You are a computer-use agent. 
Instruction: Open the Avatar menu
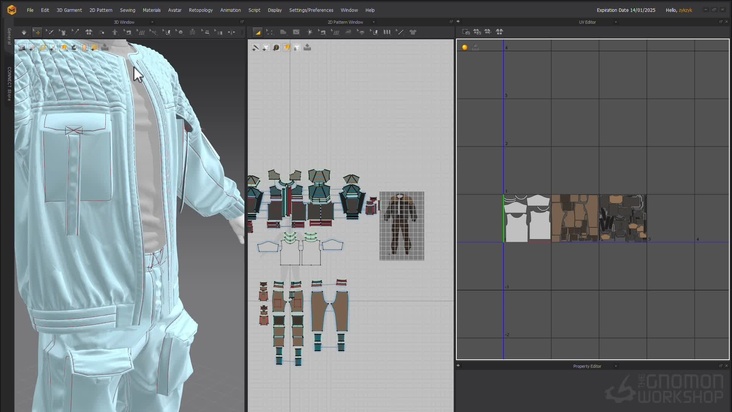tap(175, 10)
